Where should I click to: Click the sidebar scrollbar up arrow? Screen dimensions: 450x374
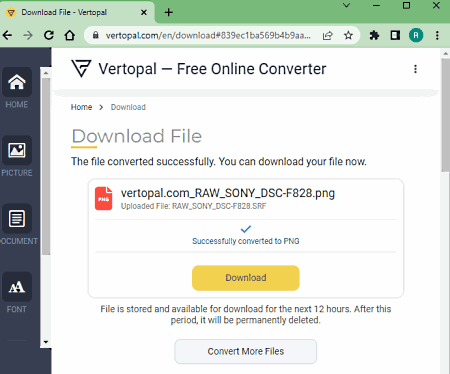pos(46,73)
